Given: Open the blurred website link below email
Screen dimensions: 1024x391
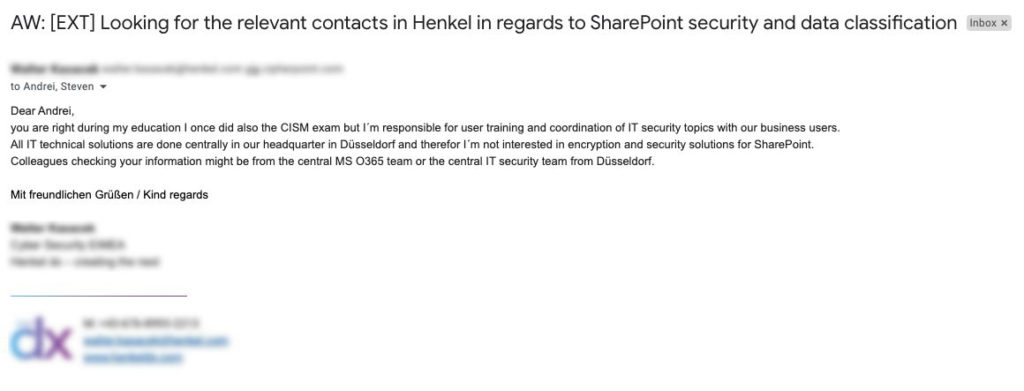Looking at the screenshot, I should 133,357.
